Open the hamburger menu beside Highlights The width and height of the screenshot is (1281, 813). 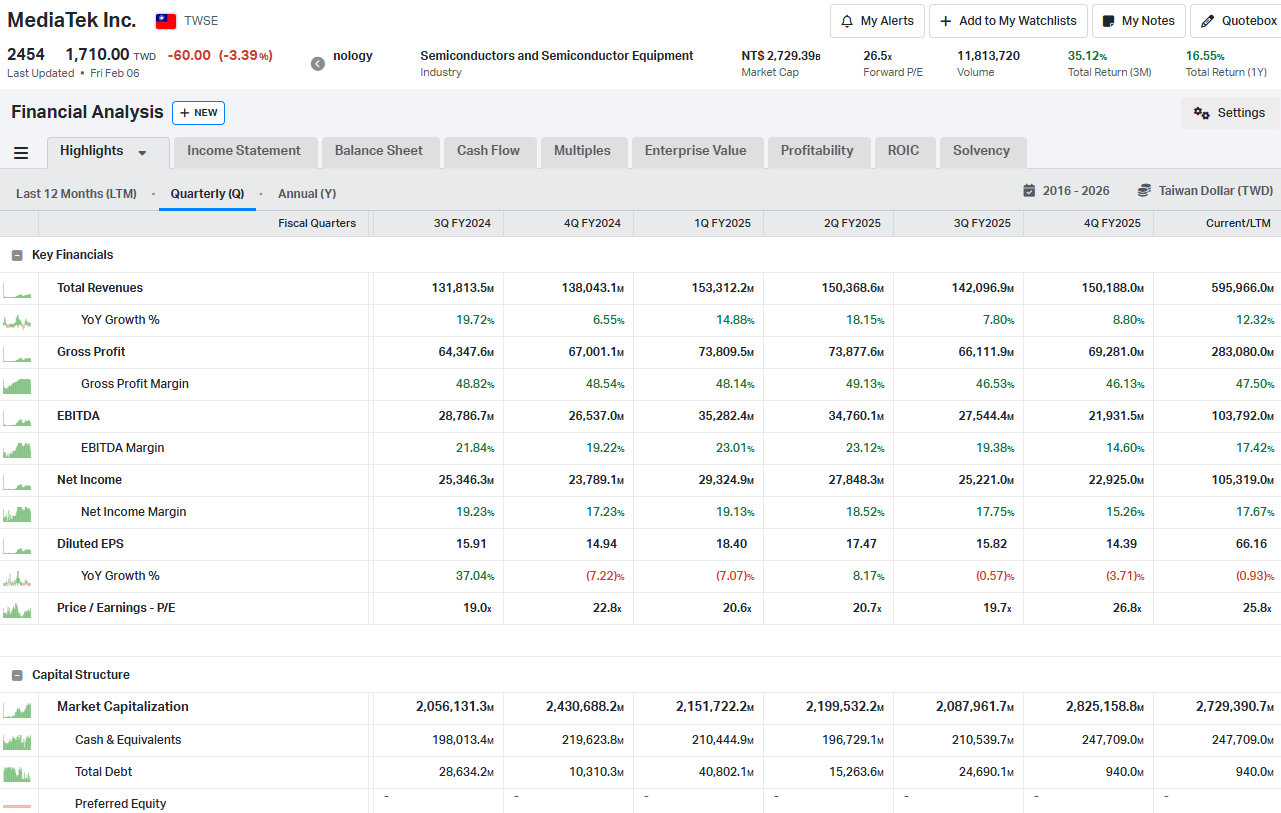point(20,153)
